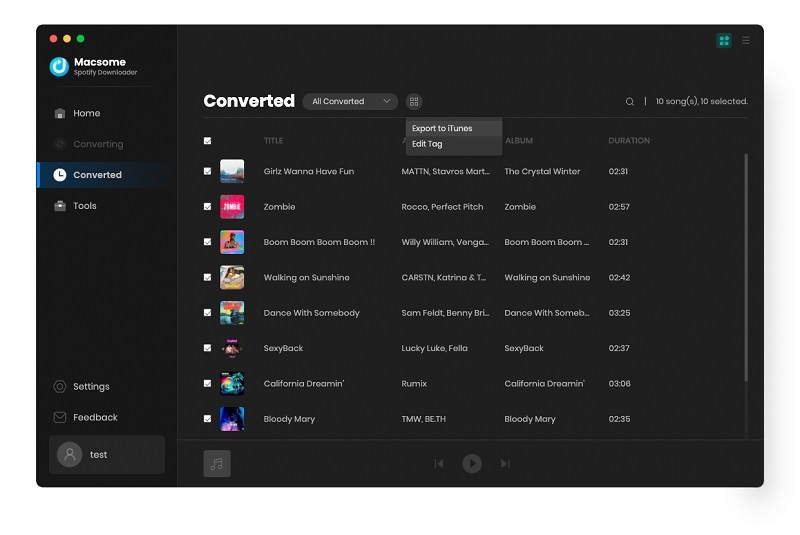Select the title Boom Boom Boom Boom !!
The image size is (800, 535).
[319, 242]
